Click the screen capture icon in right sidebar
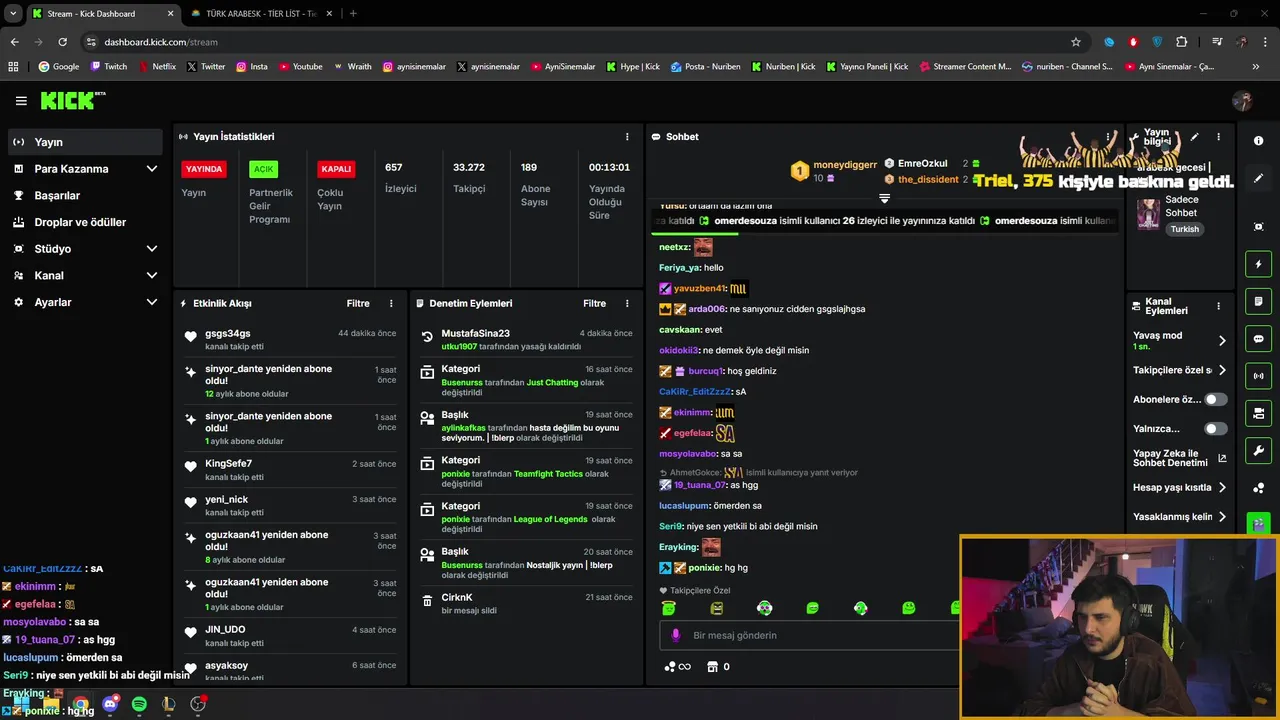This screenshot has width=1280, height=720. coord(1259,227)
